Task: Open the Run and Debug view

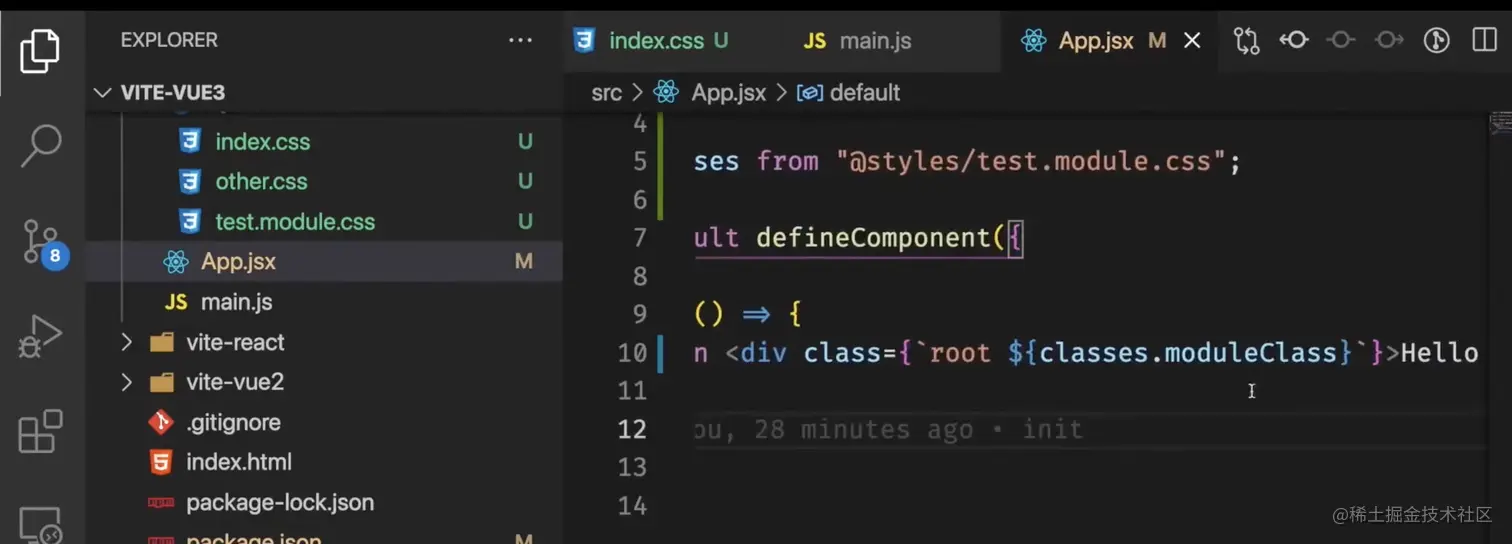Action: point(40,337)
